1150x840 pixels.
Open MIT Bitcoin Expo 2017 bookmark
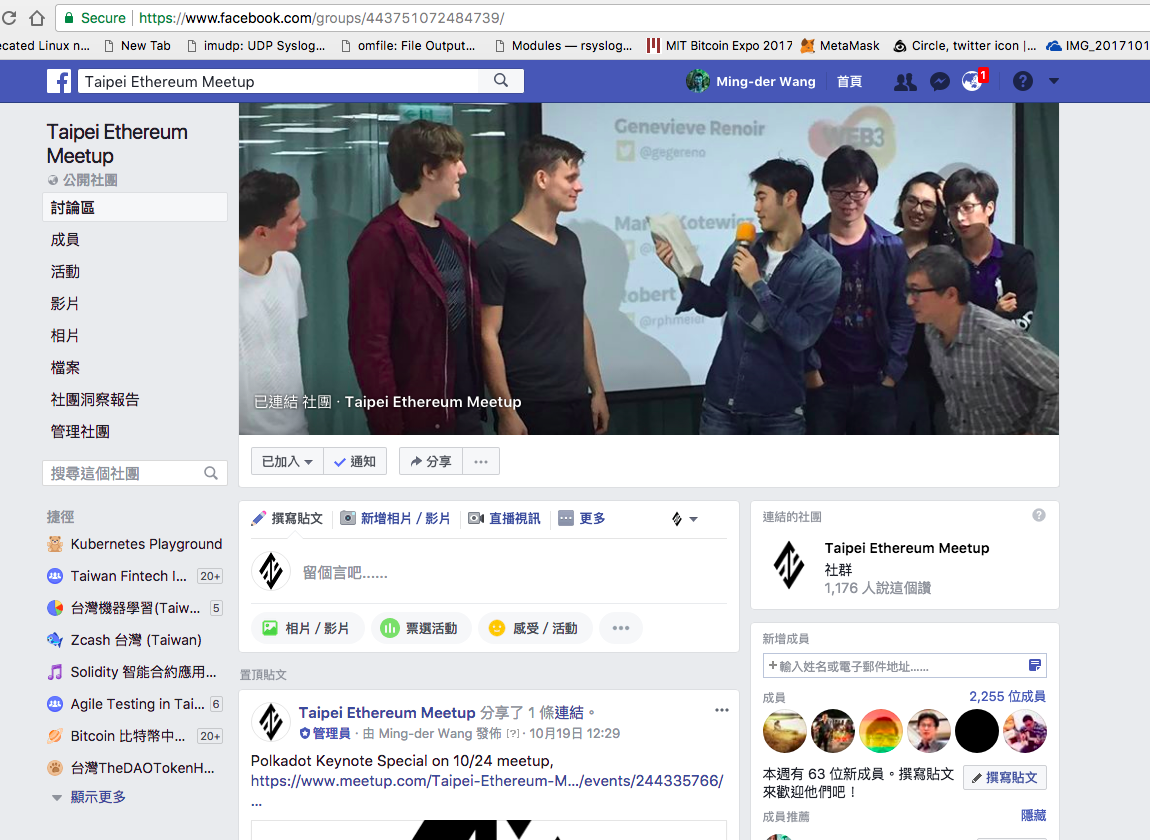click(719, 45)
